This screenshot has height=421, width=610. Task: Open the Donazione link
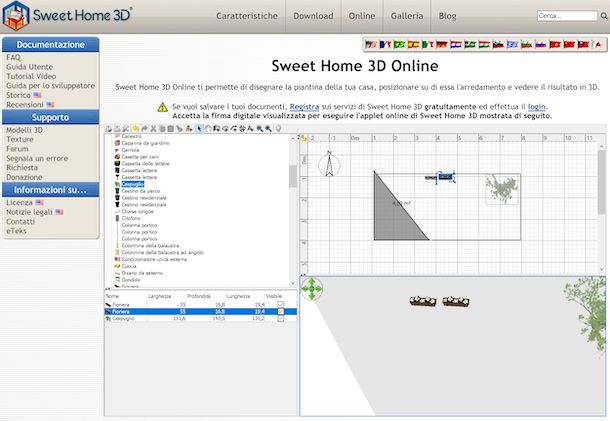pyautogui.click(x=24, y=177)
